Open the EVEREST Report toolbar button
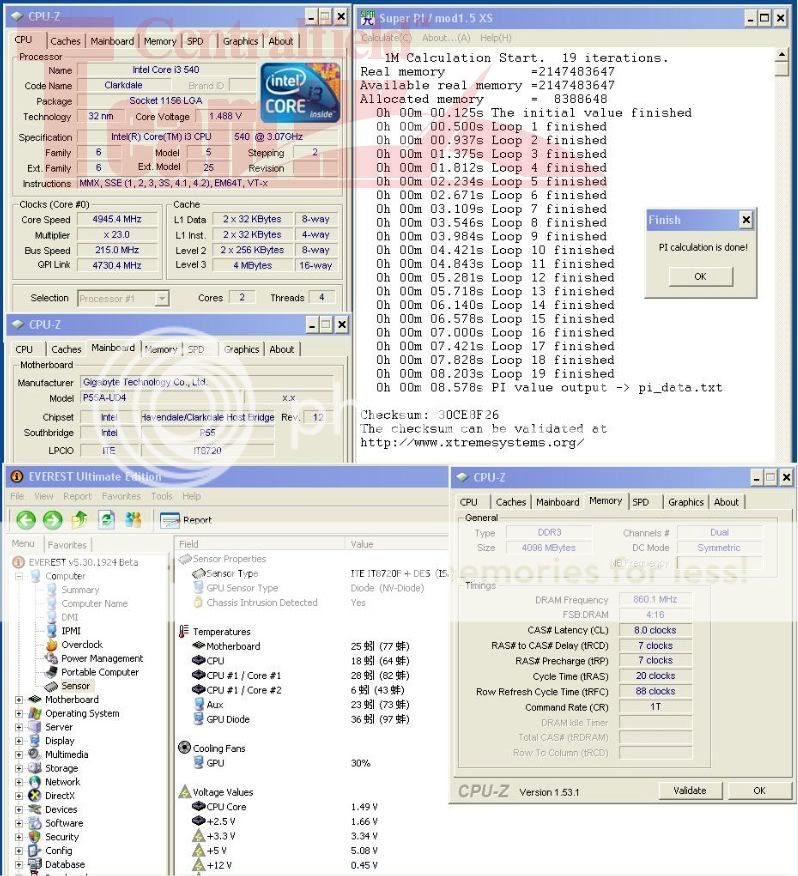 click(x=186, y=520)
